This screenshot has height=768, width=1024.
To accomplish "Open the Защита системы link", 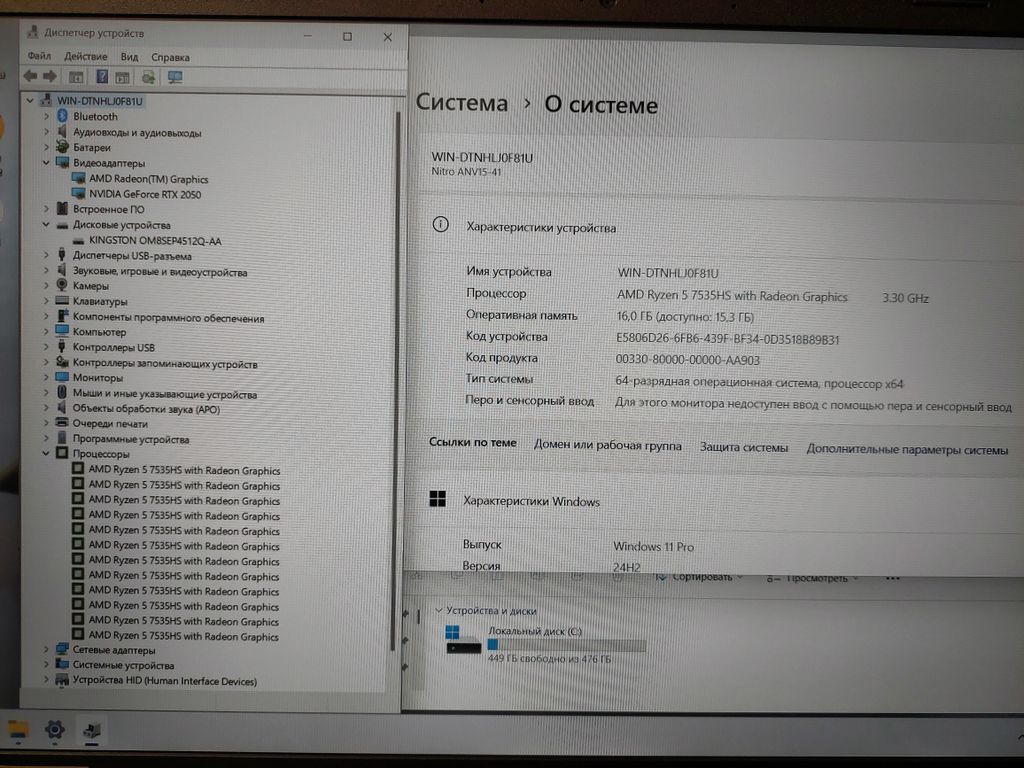I will 744,448.
